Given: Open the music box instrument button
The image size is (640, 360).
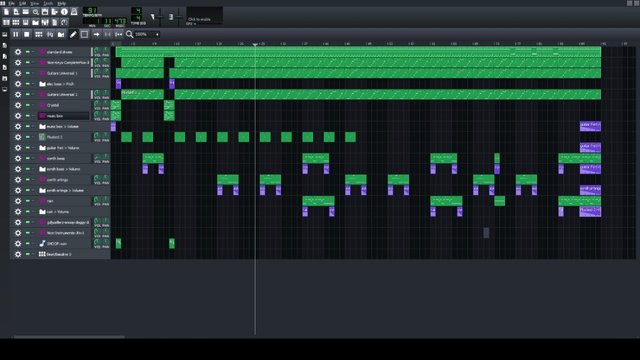Looking at the screenshot, I should click(x=64, y=116).
